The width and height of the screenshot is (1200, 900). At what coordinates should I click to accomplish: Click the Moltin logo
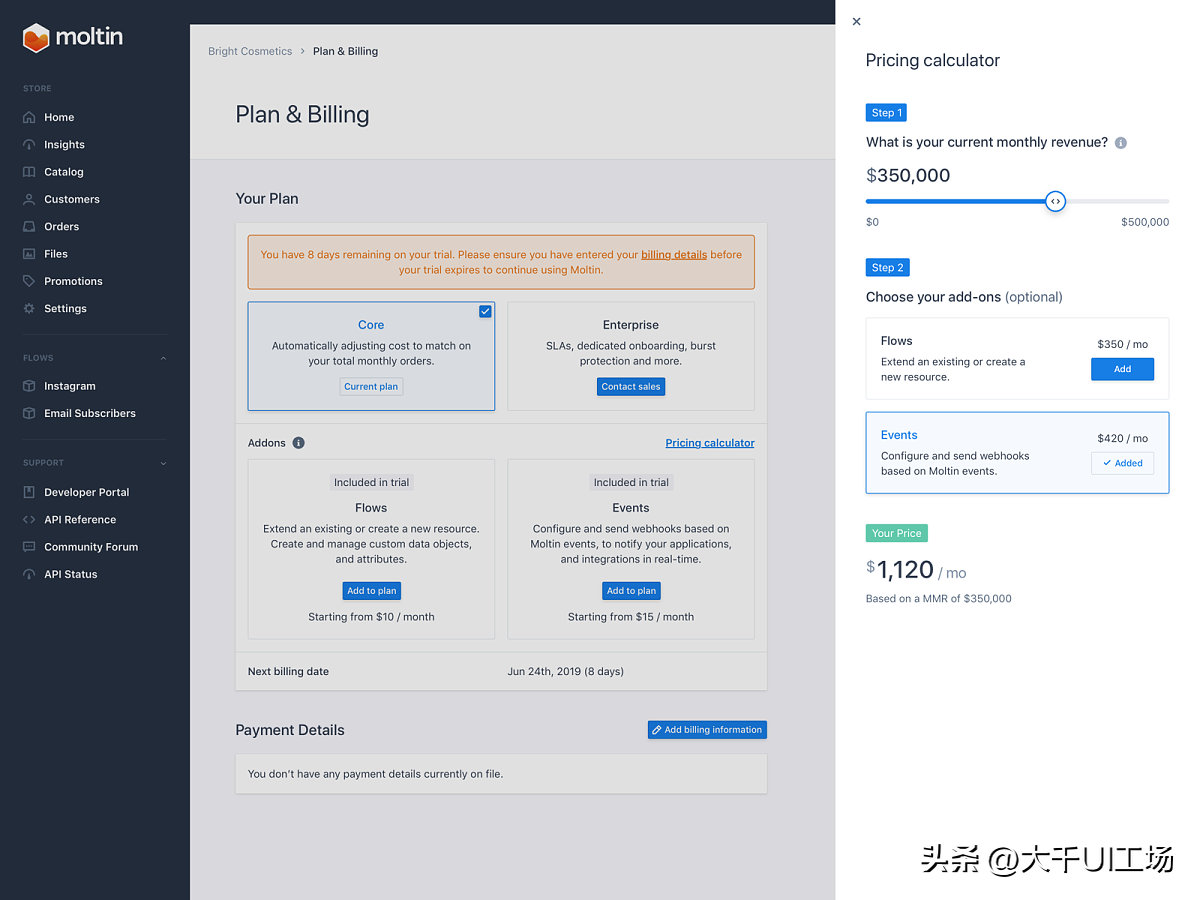point(73,38)
